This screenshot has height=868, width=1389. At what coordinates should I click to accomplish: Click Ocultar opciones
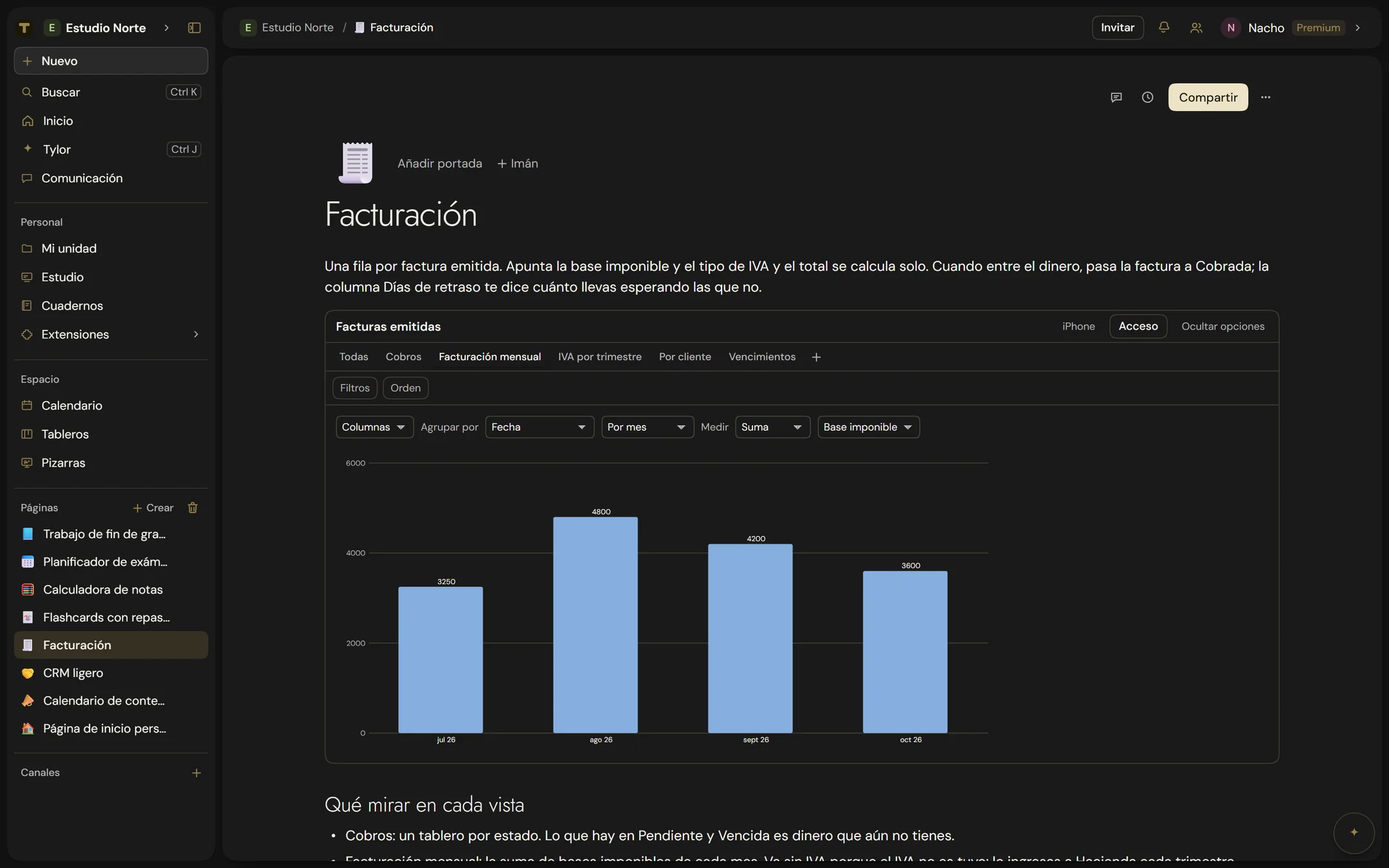point(1222,327)
